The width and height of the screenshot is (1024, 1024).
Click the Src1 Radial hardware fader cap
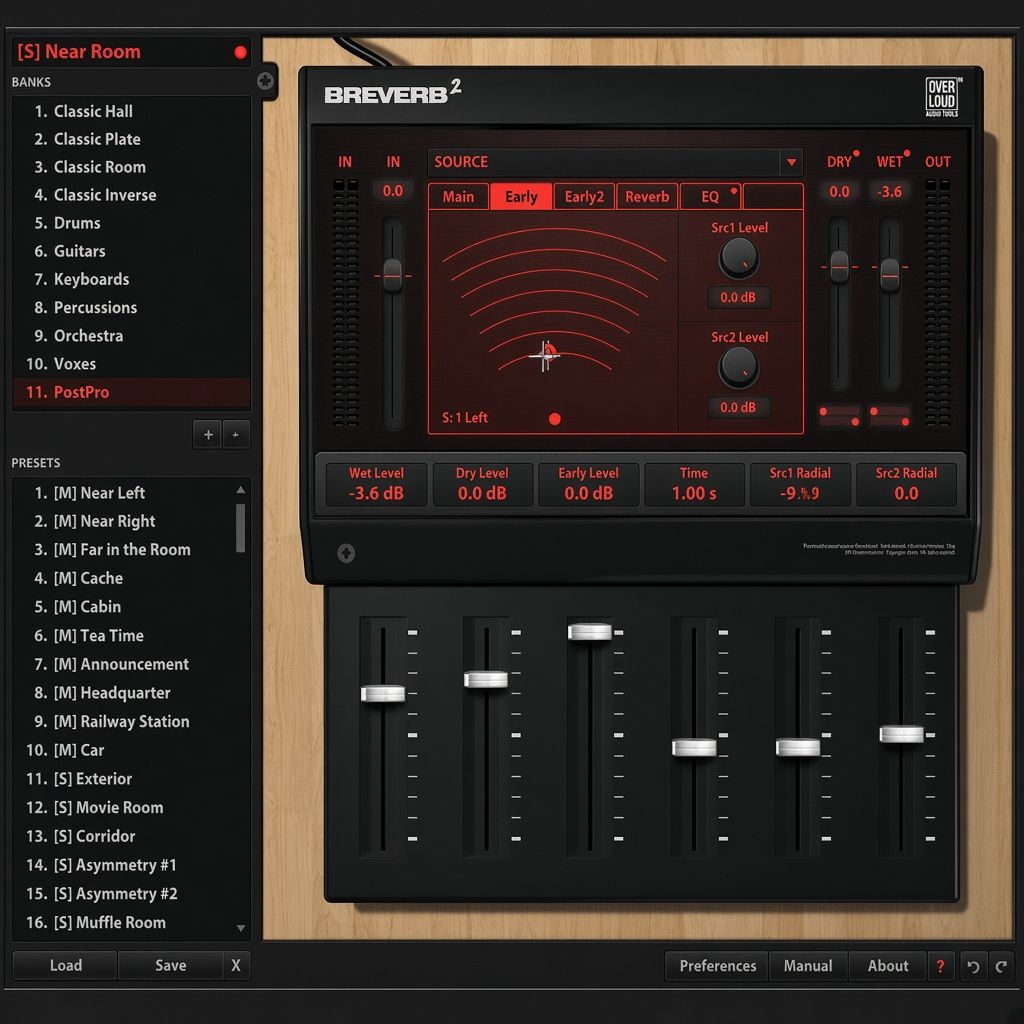coord(798,747)
